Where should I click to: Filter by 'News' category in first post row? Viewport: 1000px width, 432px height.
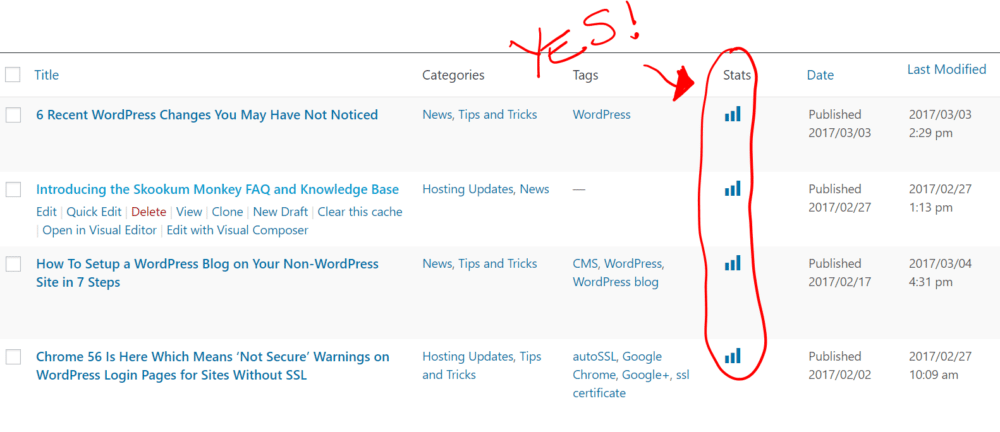(436, 115)
